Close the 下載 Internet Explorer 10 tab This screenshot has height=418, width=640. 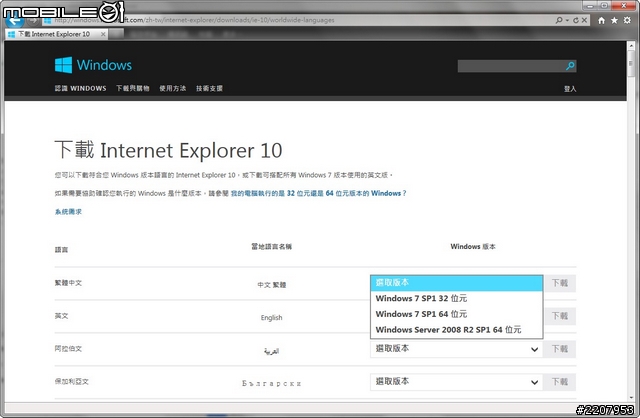103,34
